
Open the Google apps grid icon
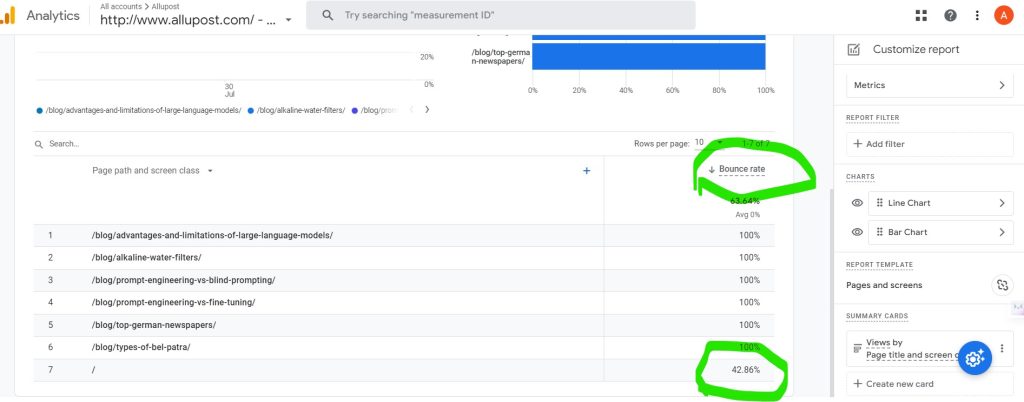[x=921, y=15]
